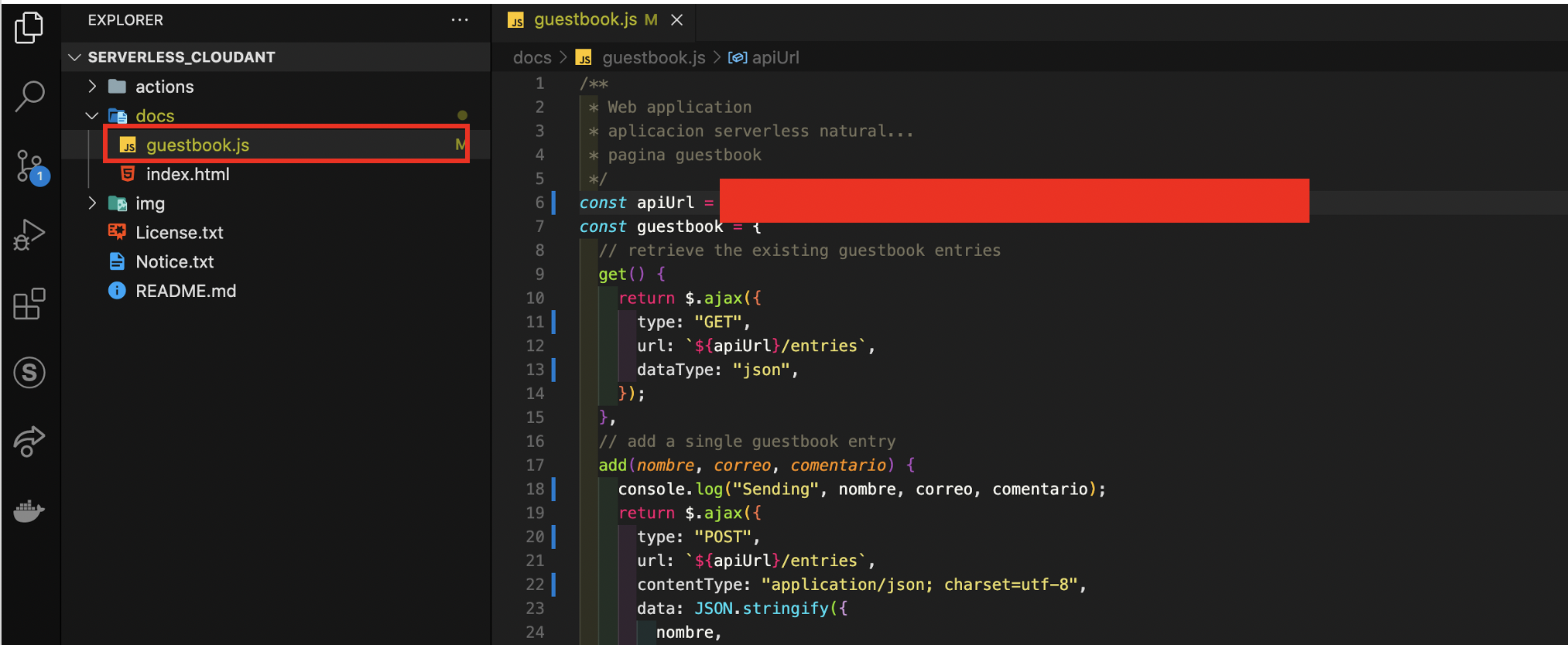Click the JS icon beside guestbook.js in tree

(128, 145)
